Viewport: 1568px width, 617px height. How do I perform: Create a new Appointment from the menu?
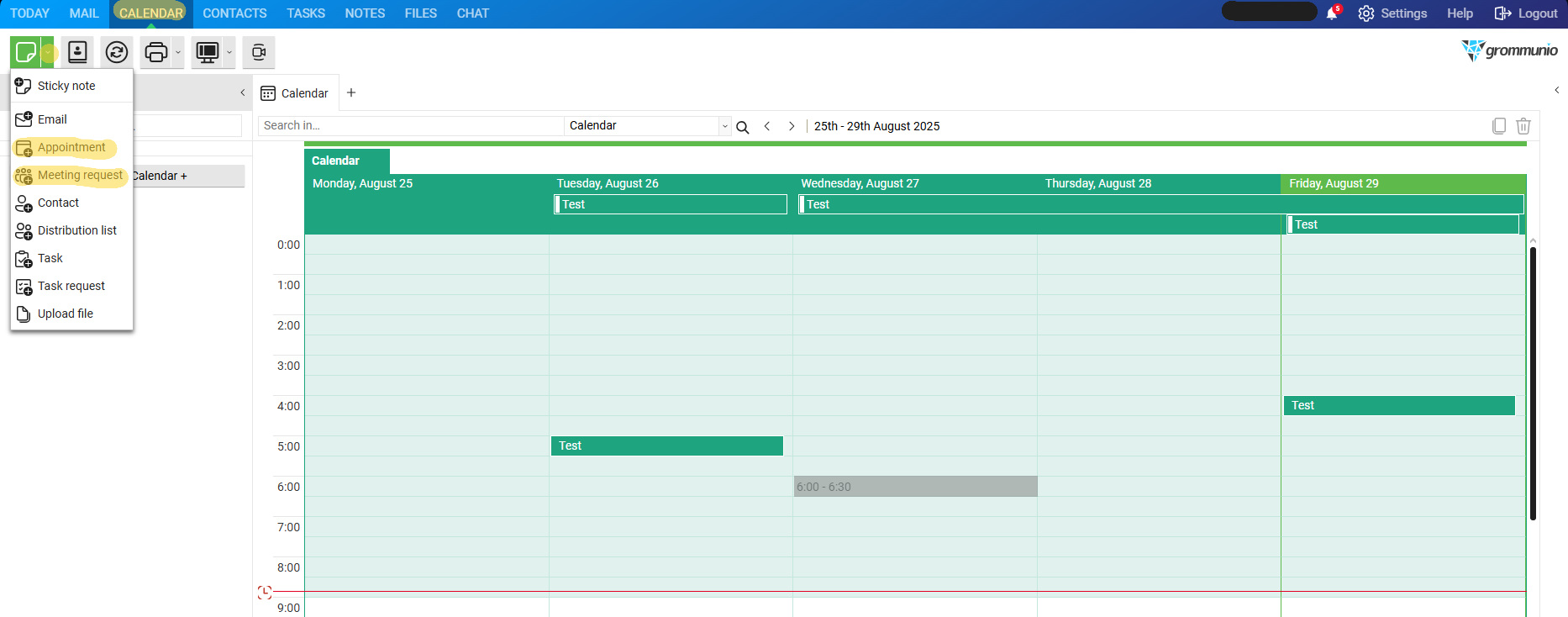(x=71, y=147)
